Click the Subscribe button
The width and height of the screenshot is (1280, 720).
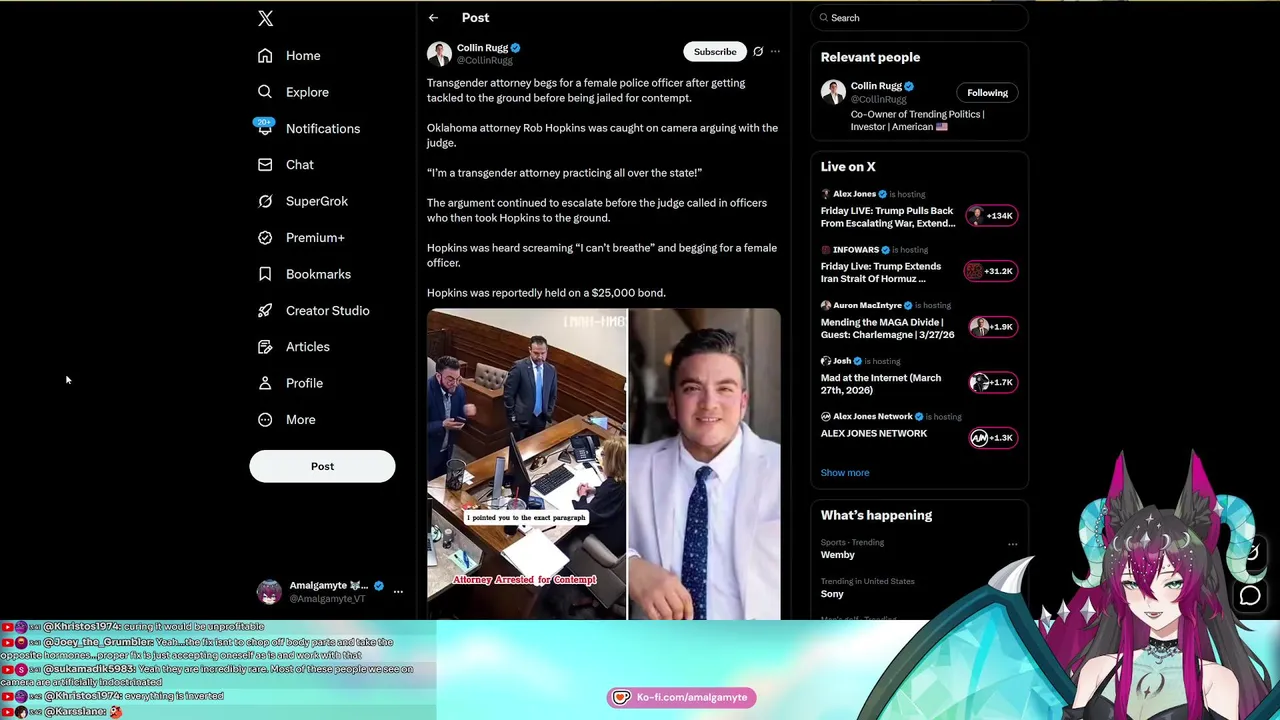click(715, 52)
